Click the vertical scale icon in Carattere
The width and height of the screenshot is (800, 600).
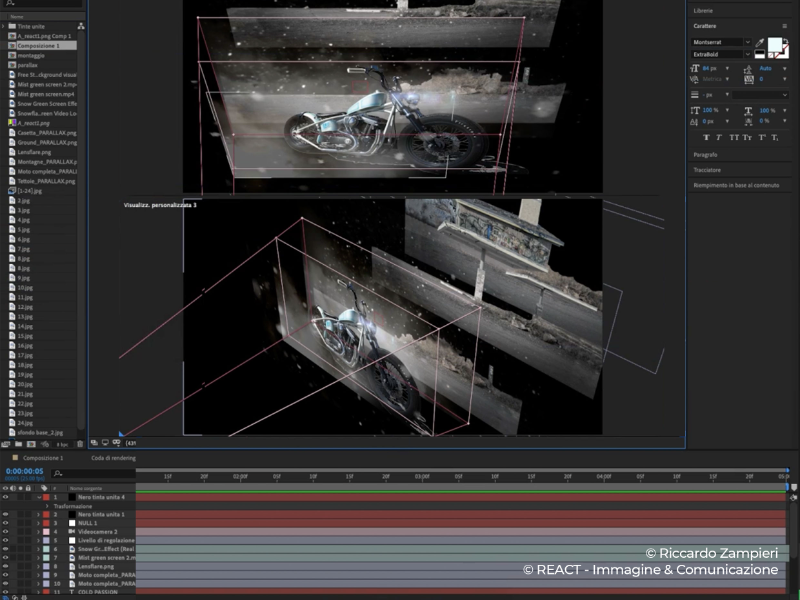coord(695,110)
